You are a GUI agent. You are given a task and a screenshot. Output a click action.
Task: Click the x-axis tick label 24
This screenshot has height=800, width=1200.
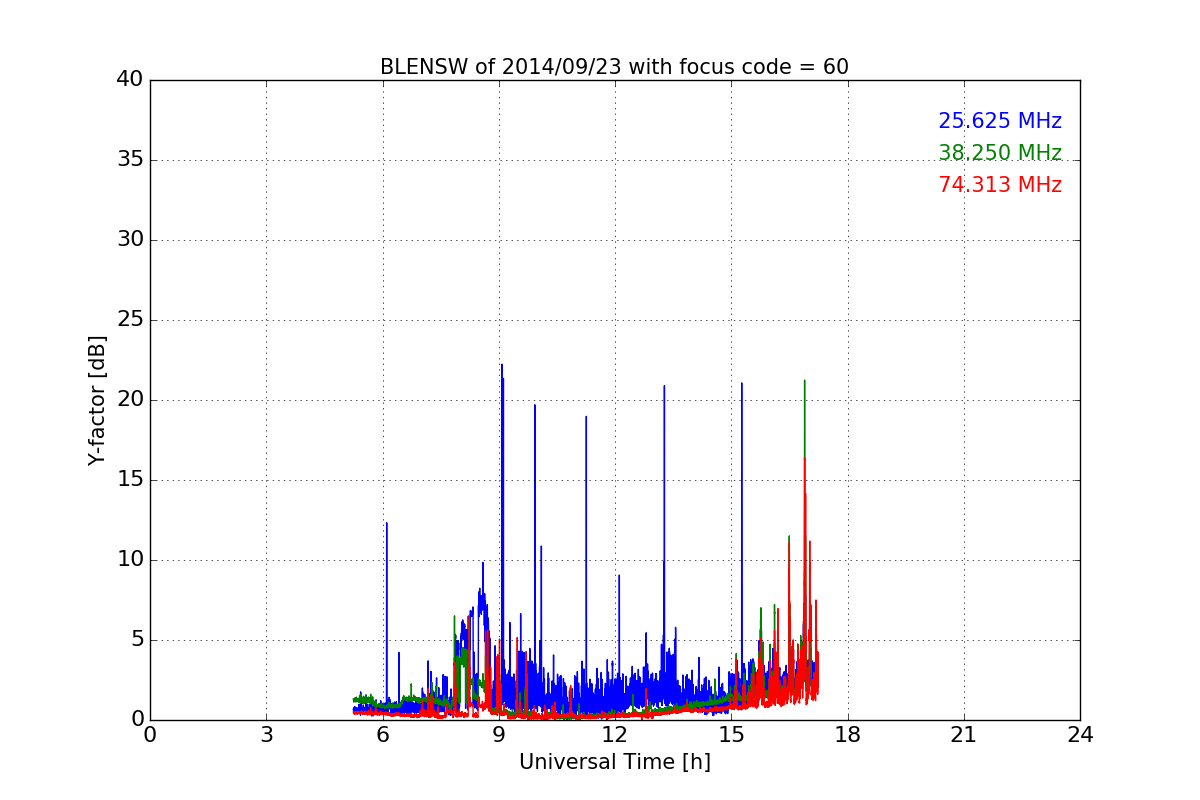(x=1080, y=735)
